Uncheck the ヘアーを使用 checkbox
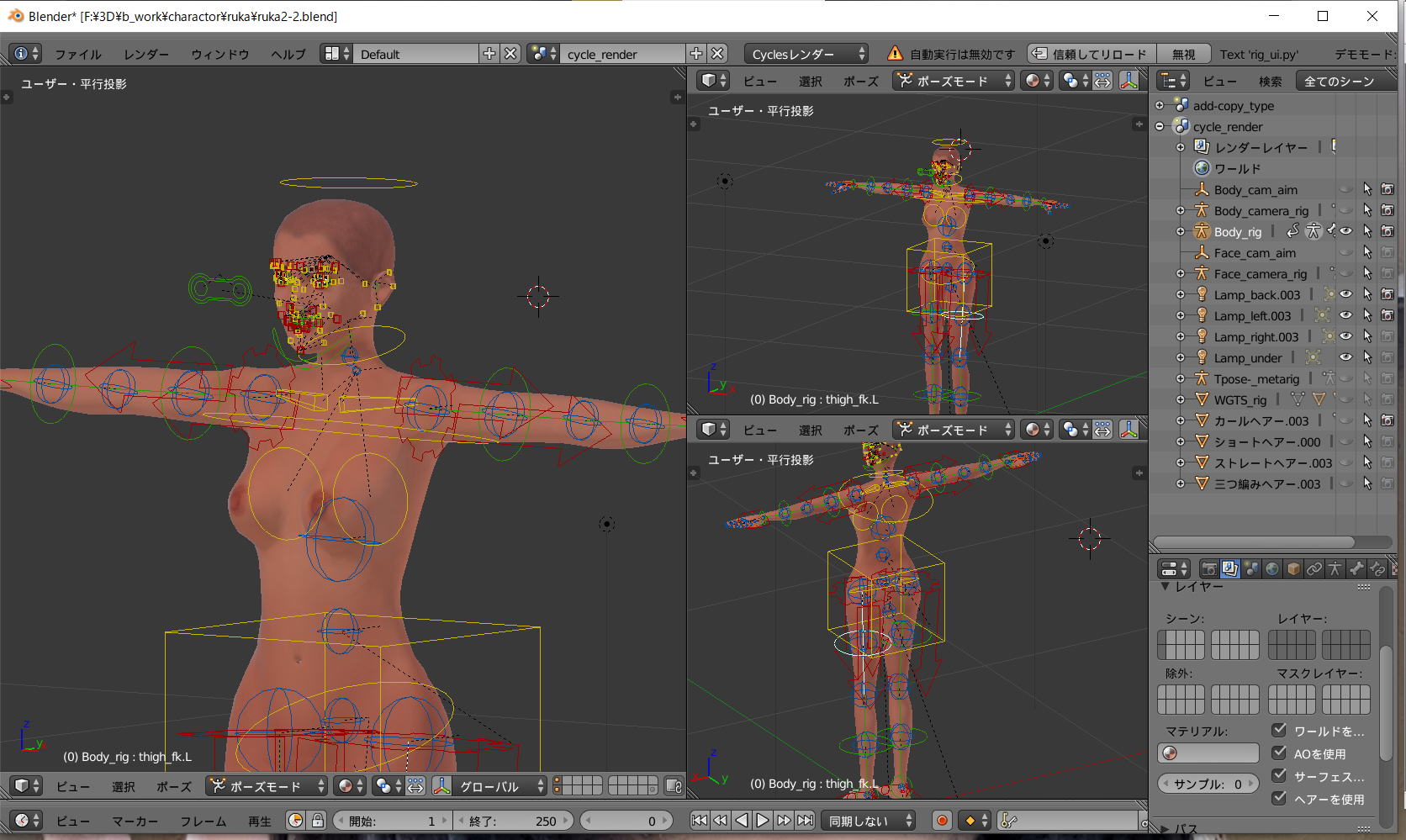The image size is (1406, 840). pyautogui.click(x=1279, y=799)
